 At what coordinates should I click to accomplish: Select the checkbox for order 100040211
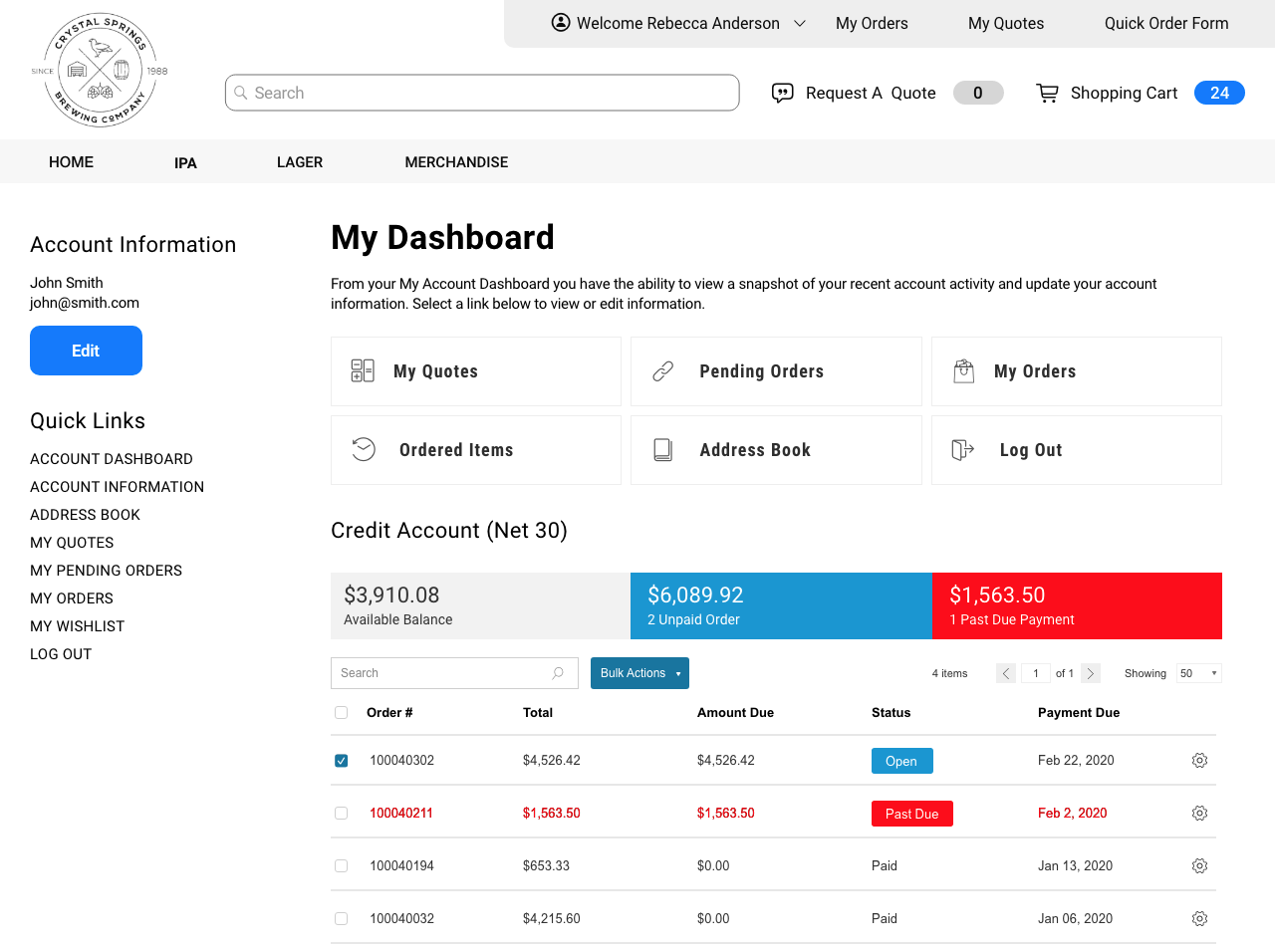click(x=342, y=814)
